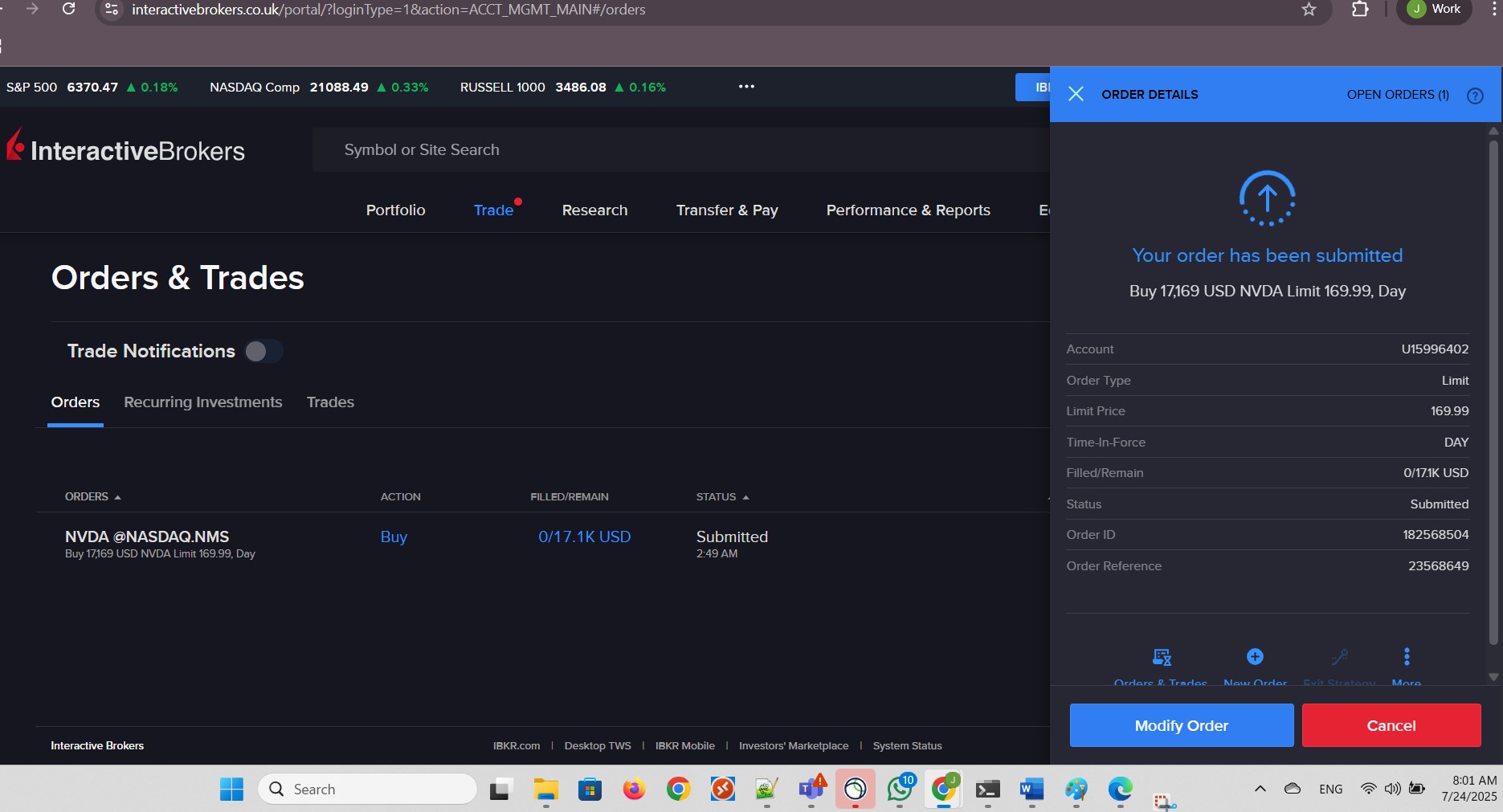Open IBKR.com footer link
This screenshot has height=812, width=1503.
517,746
